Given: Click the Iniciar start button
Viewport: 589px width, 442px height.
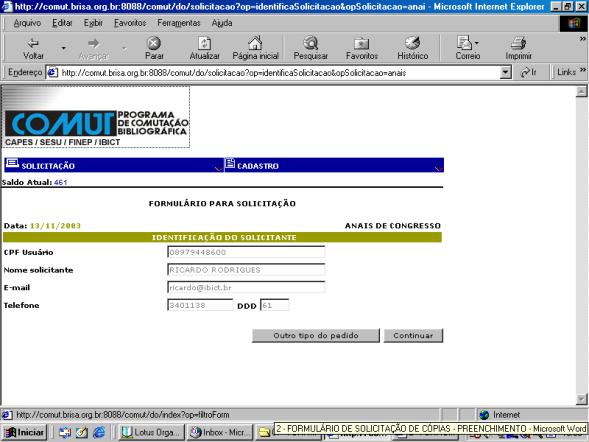Looking at the screenshot, I should 25,433.
